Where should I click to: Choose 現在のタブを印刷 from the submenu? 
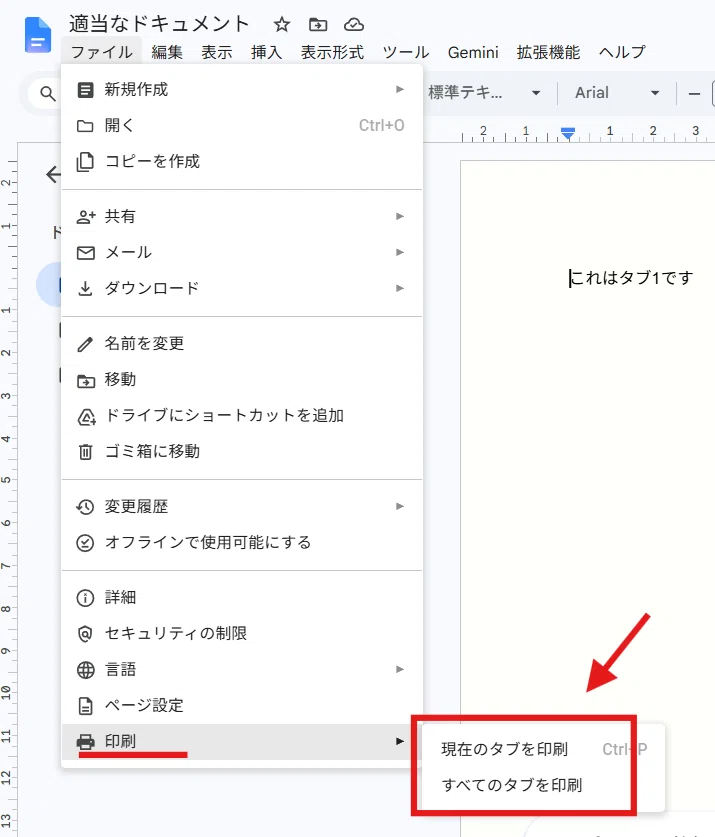pyautogui.click(x=543, y=749)
